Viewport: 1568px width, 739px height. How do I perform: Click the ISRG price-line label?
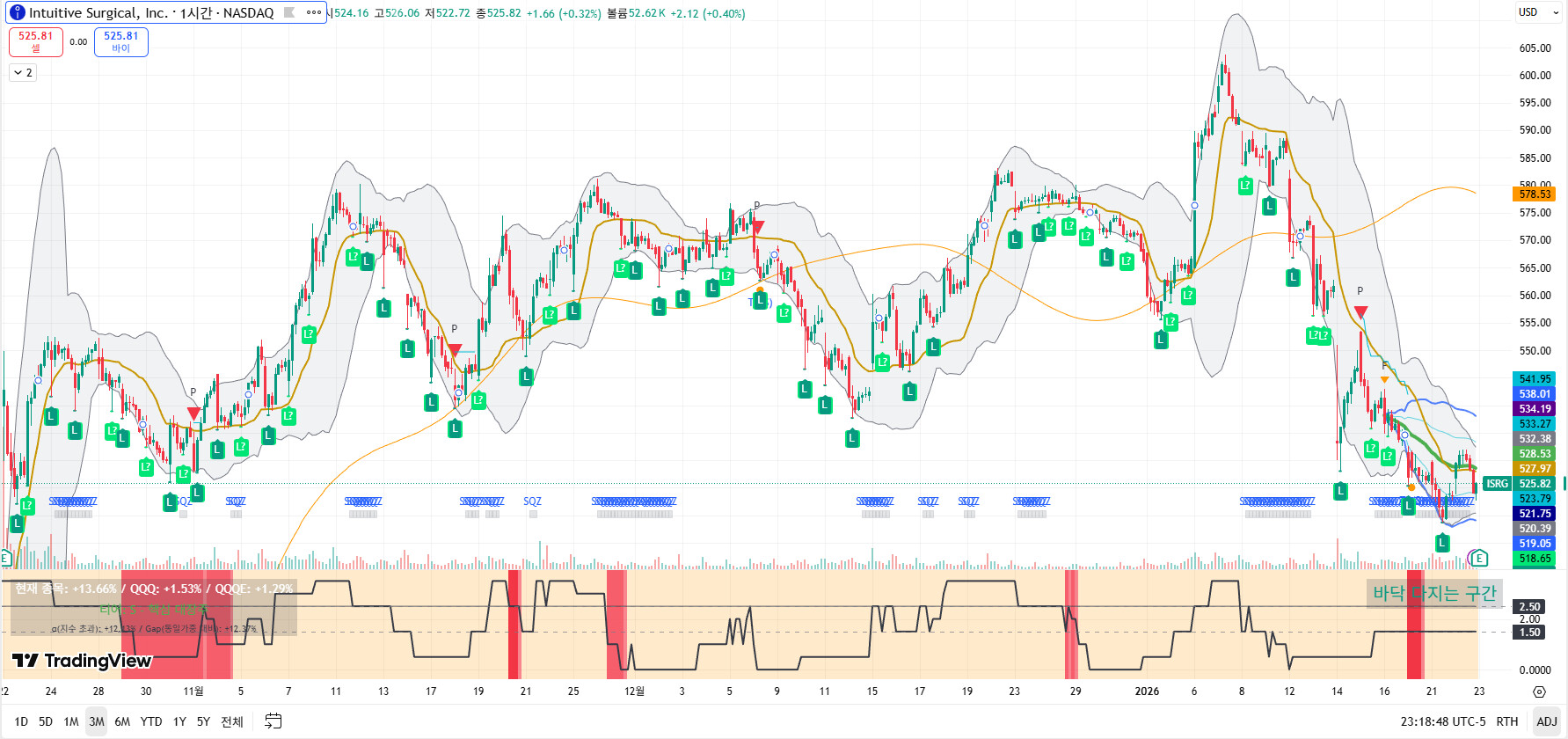[x=1497, y=484]
